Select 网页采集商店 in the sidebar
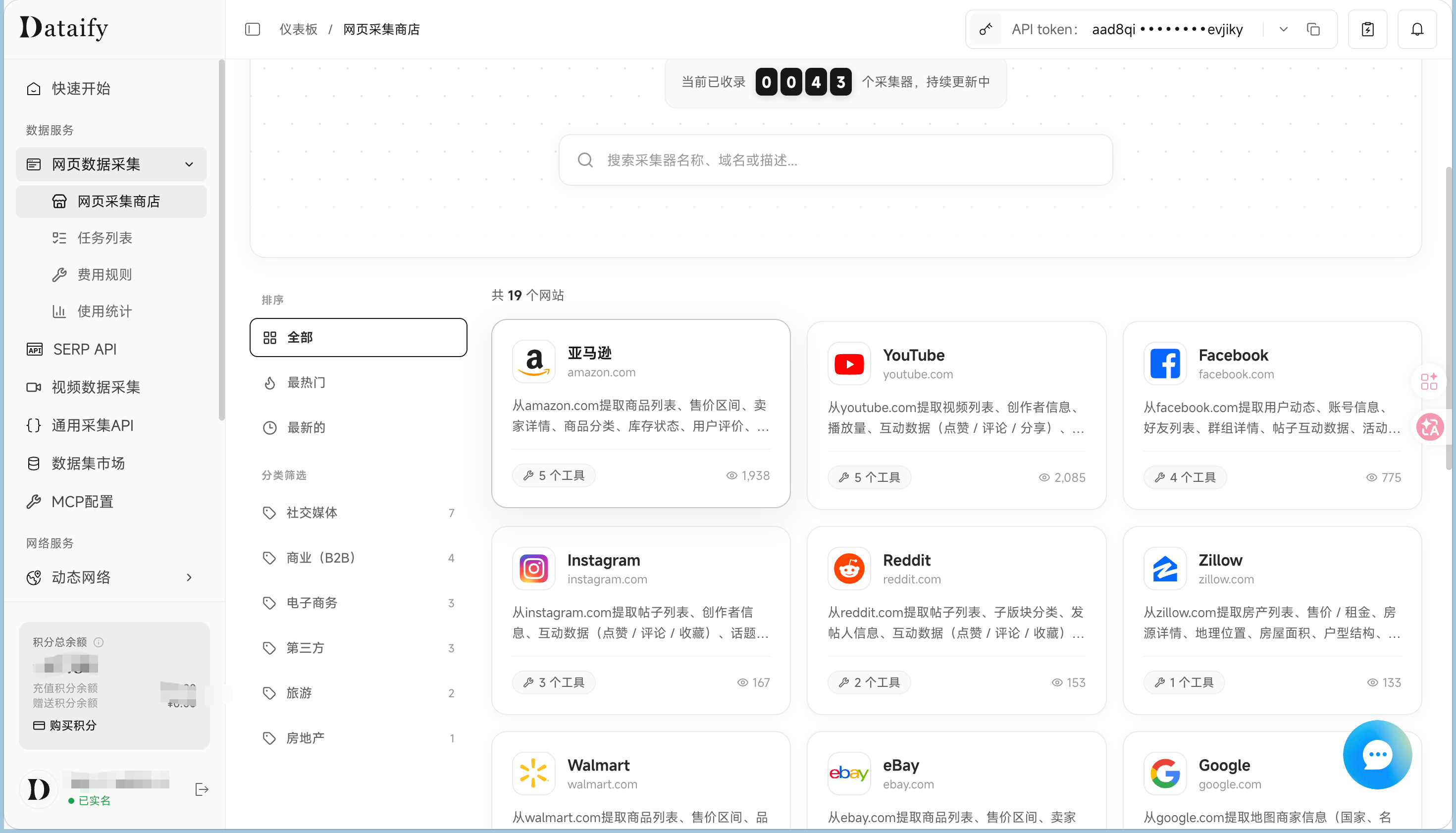Viewport: 1456px width, 833px height. [x=111, y=202]
